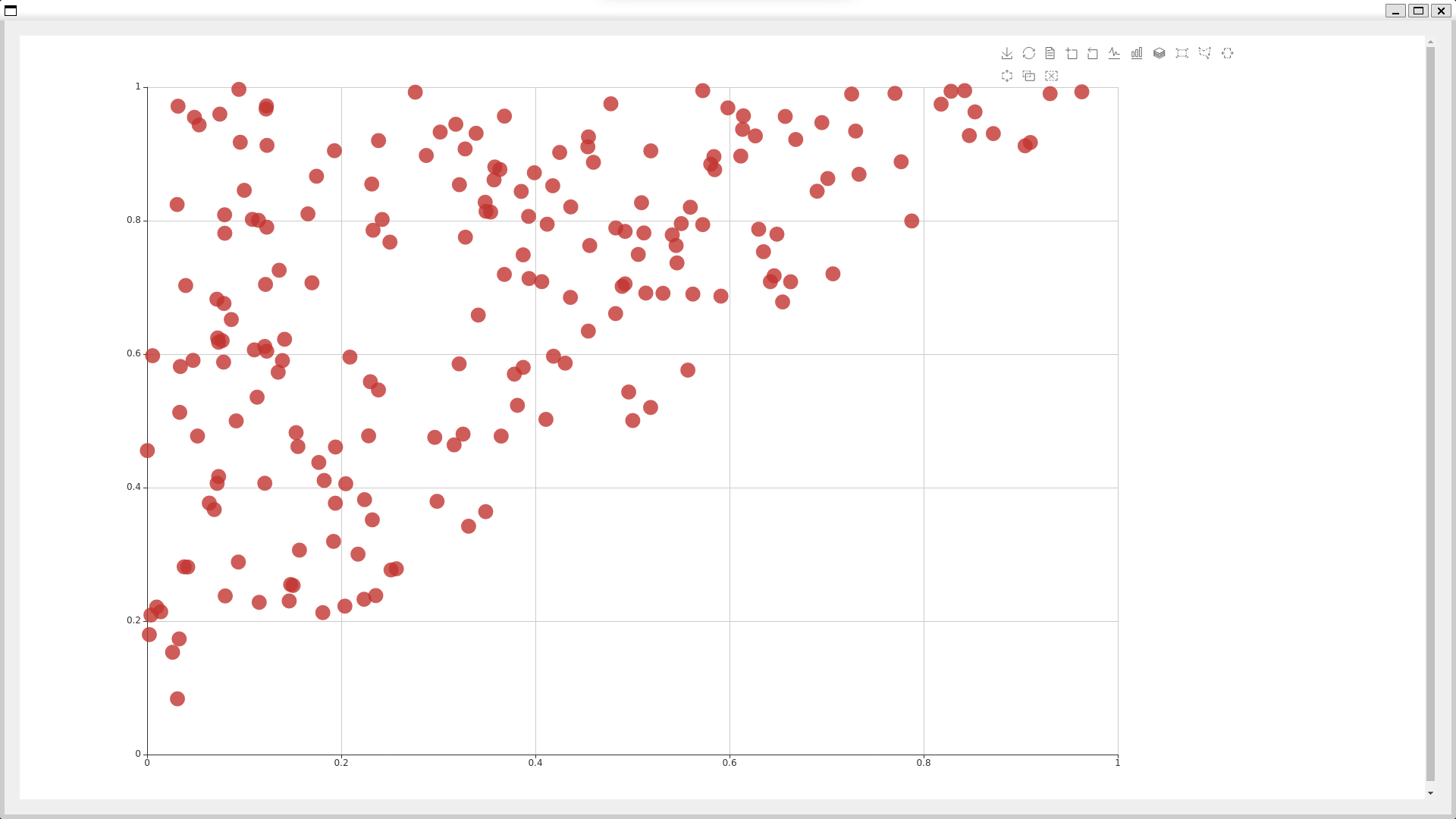
Task: Click the scroll up arrow
Action: tap(1430, 42)
